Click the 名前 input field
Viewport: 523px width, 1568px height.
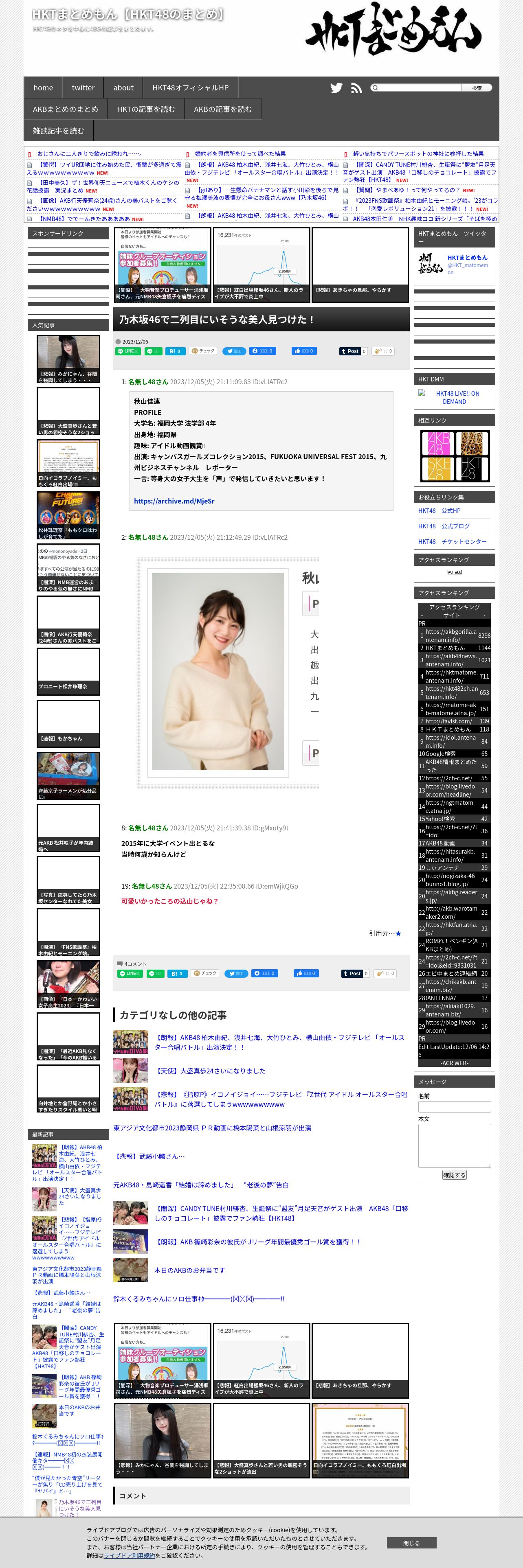(x=454, y=1107)
